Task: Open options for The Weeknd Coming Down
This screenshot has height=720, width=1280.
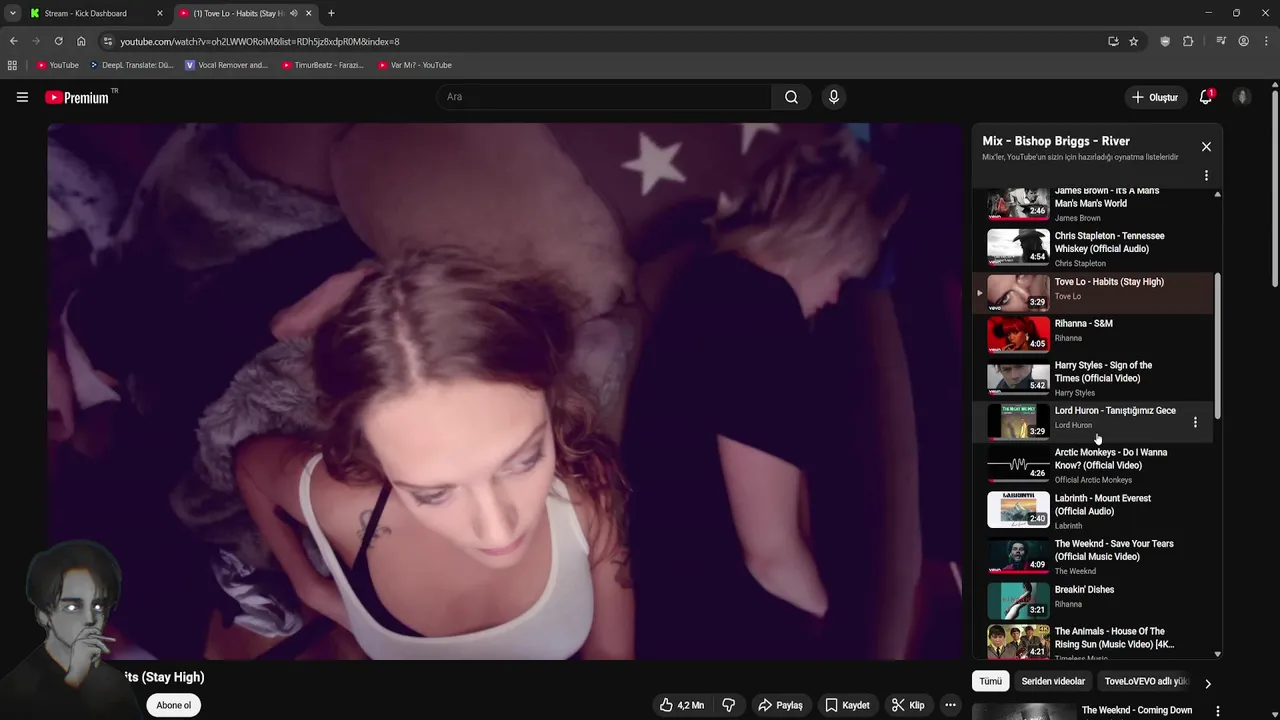Action: pyautogui.click(x=1217, y=711)
